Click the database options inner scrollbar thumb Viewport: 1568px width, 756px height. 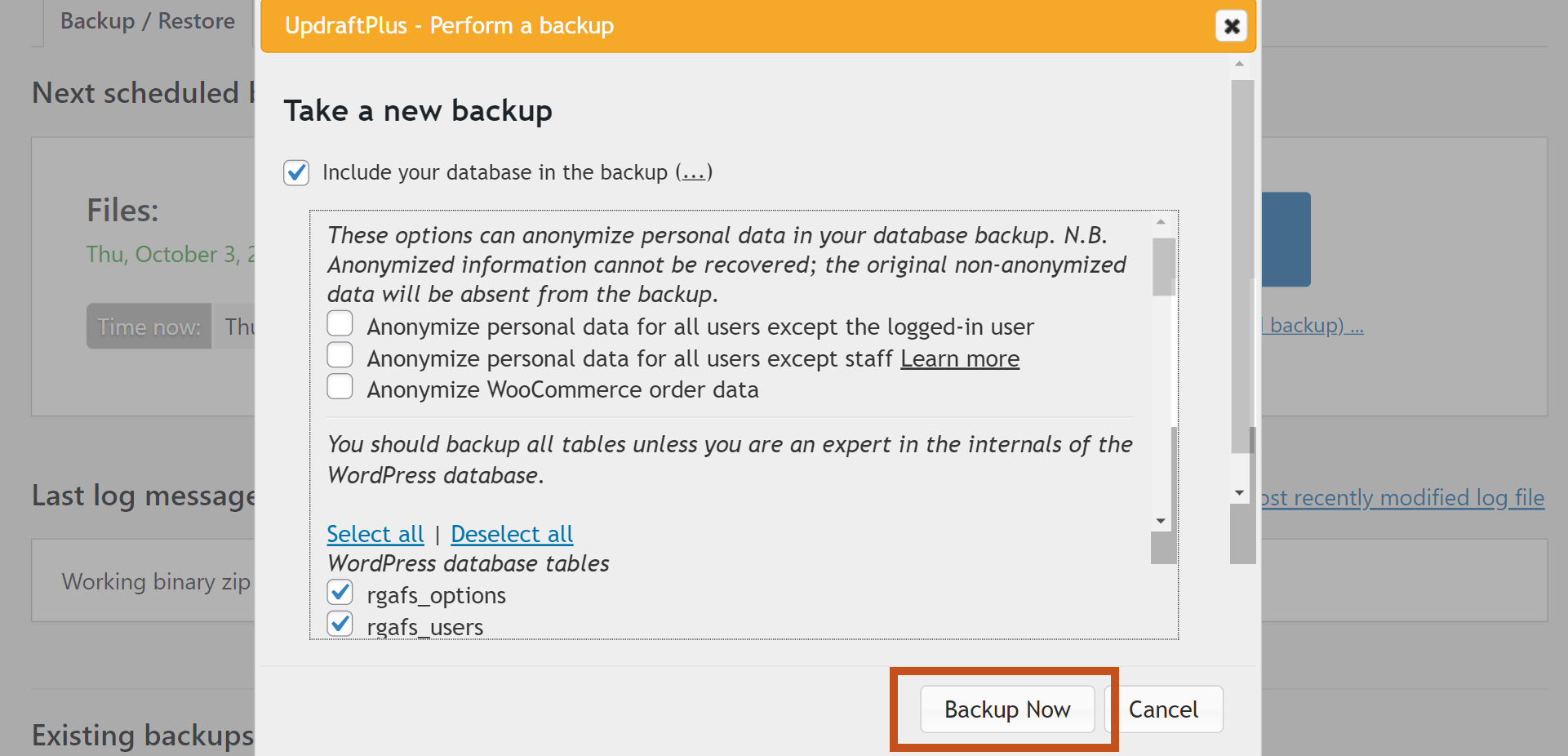click(1163, 267)
